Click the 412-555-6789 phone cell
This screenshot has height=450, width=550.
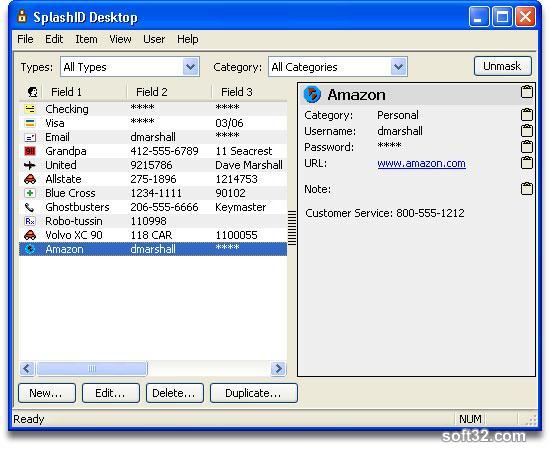164,151
